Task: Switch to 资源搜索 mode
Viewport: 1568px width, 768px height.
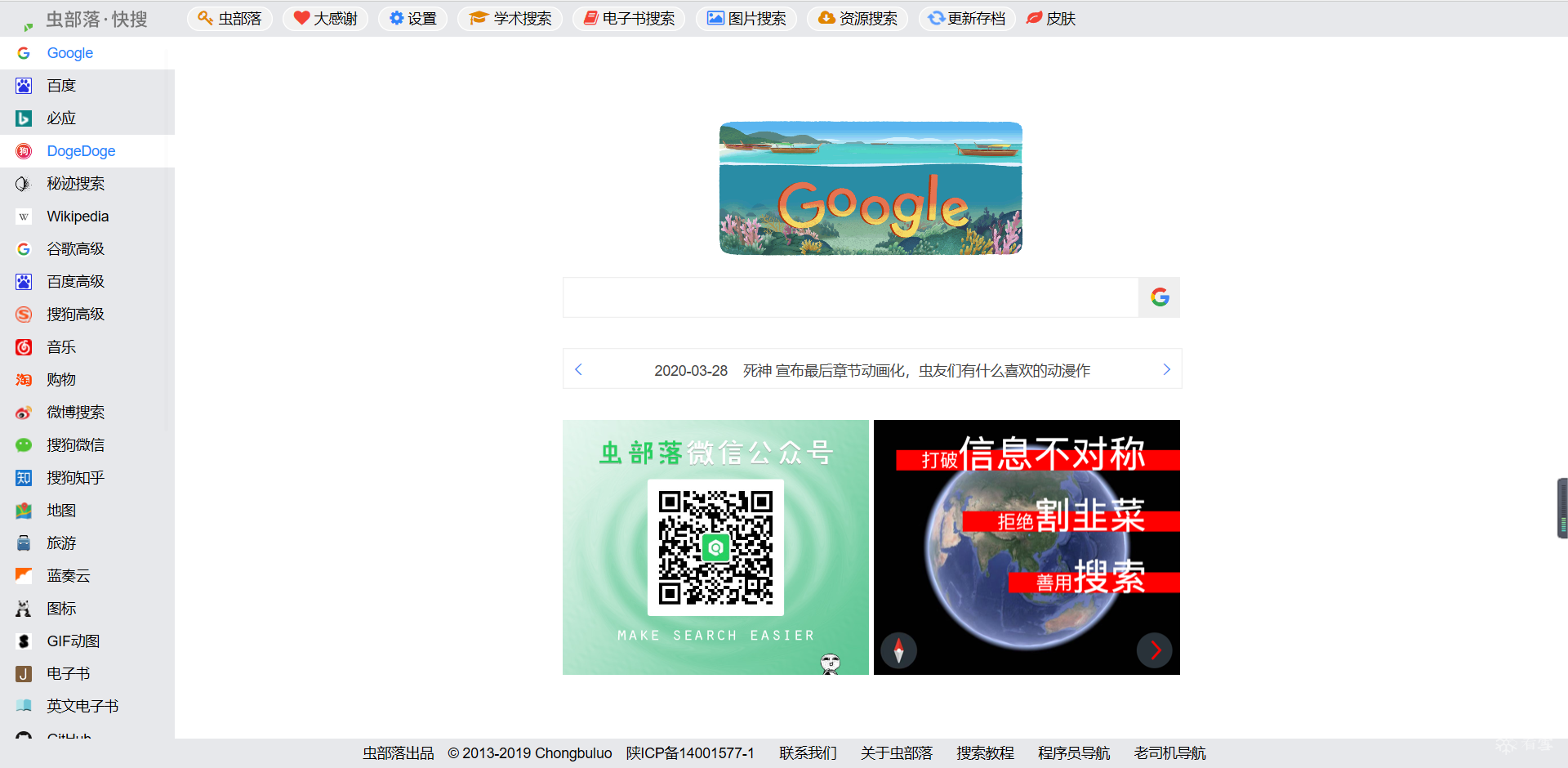Action: click(x=857, y=18)
